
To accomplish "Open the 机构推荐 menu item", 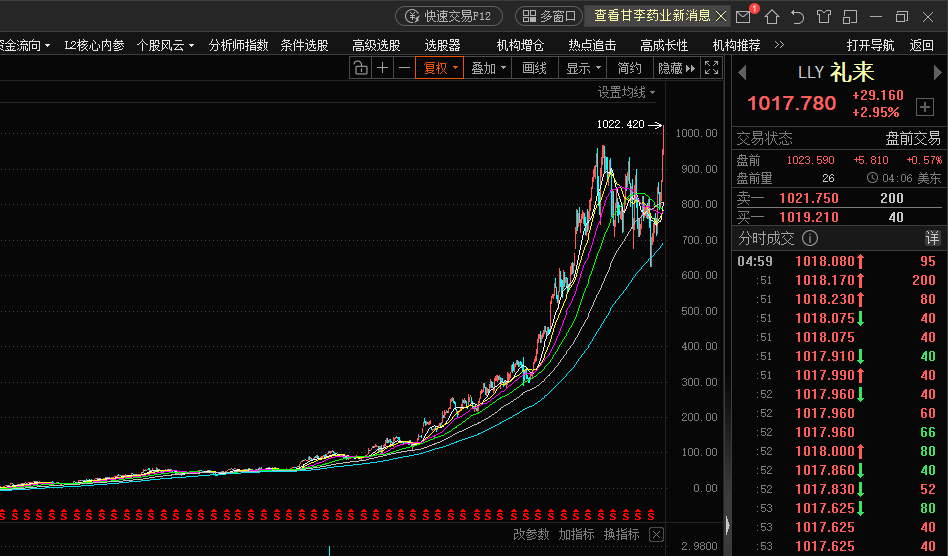I will click(736, 45).
